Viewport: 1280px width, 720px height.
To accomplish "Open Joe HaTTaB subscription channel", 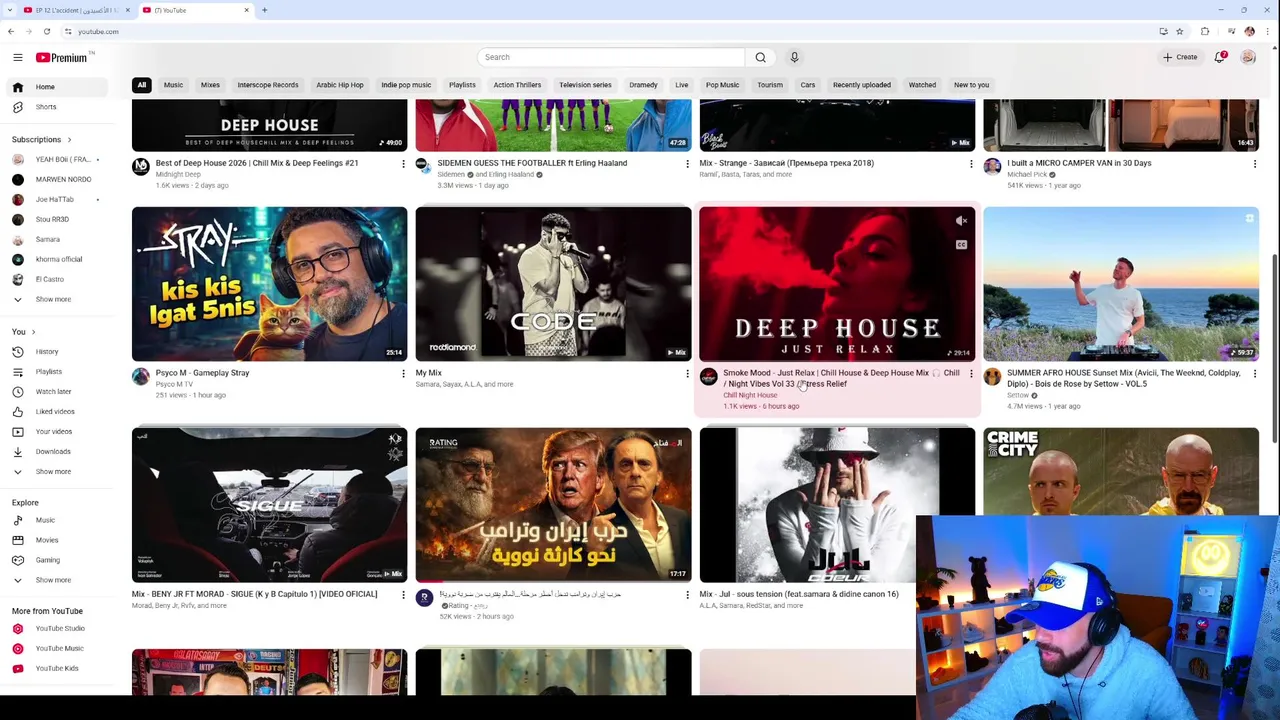I will click(57, 199).
